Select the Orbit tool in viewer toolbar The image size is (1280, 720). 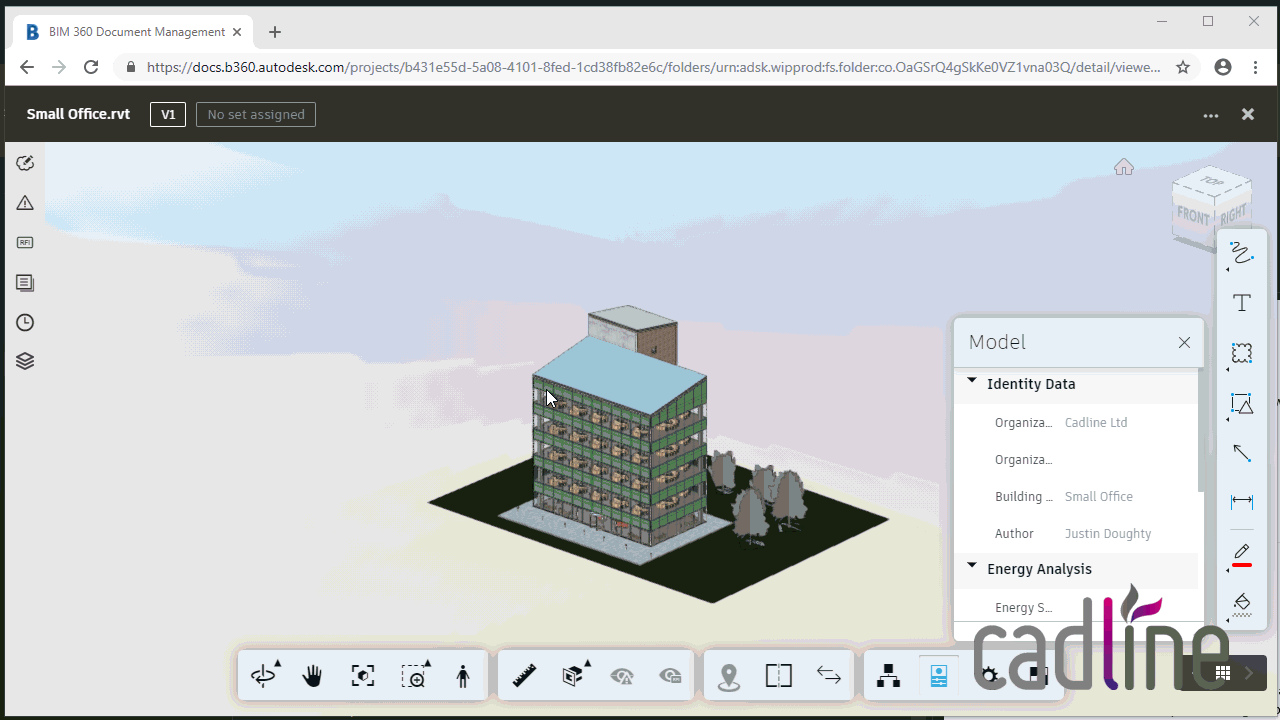[x=265, y=676]
